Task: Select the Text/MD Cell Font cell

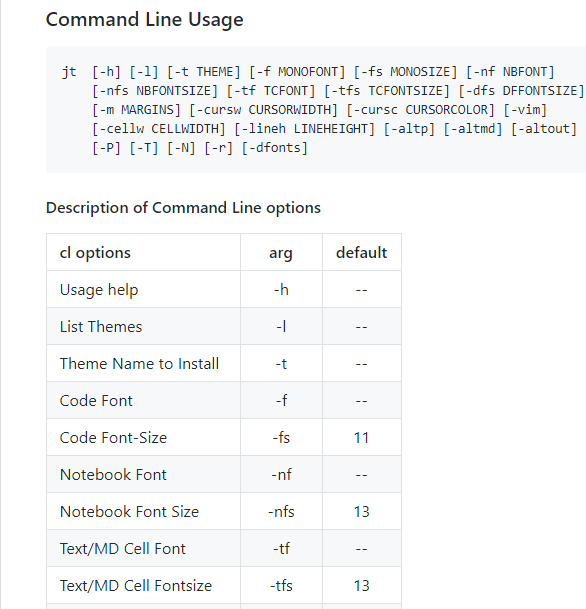Action: click(x=143, y=548)
